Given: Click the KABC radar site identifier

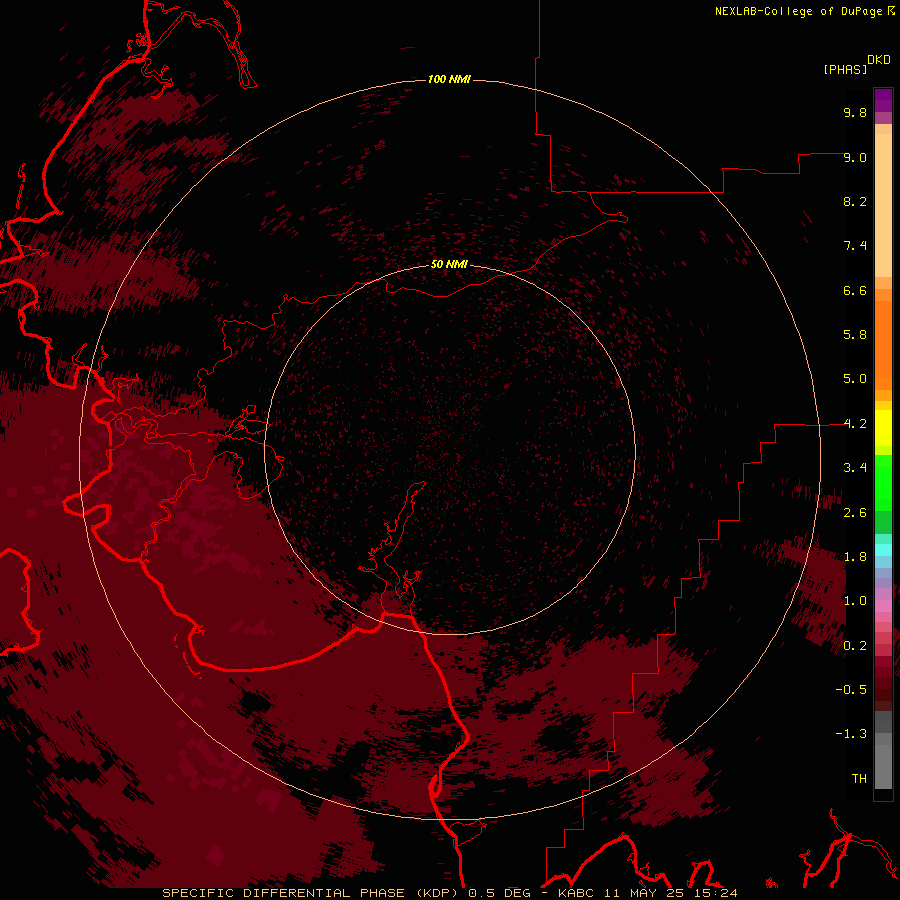Looking at the screenshot, I should click(577, 893).
